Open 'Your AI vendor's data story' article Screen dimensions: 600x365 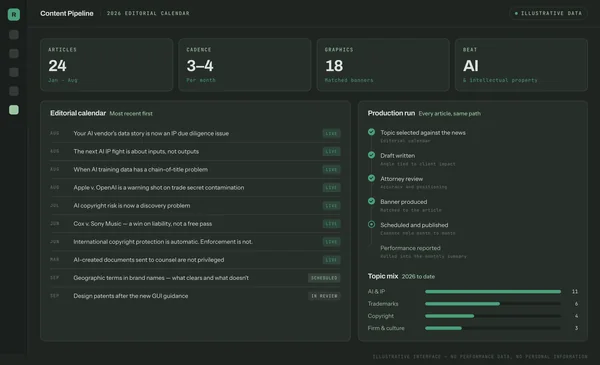(x=151, y=134)
